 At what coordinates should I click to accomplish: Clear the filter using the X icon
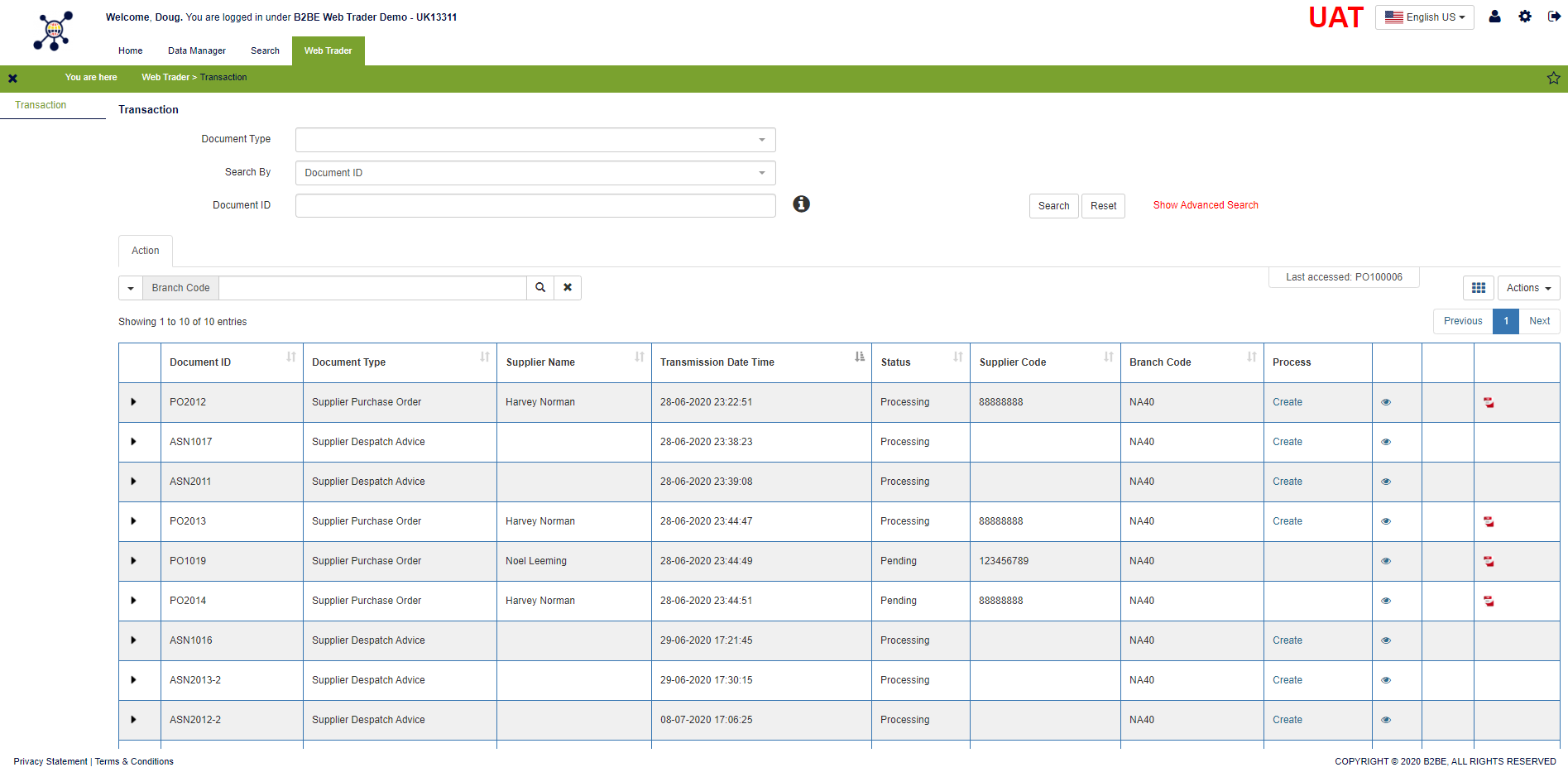[568, 287]
